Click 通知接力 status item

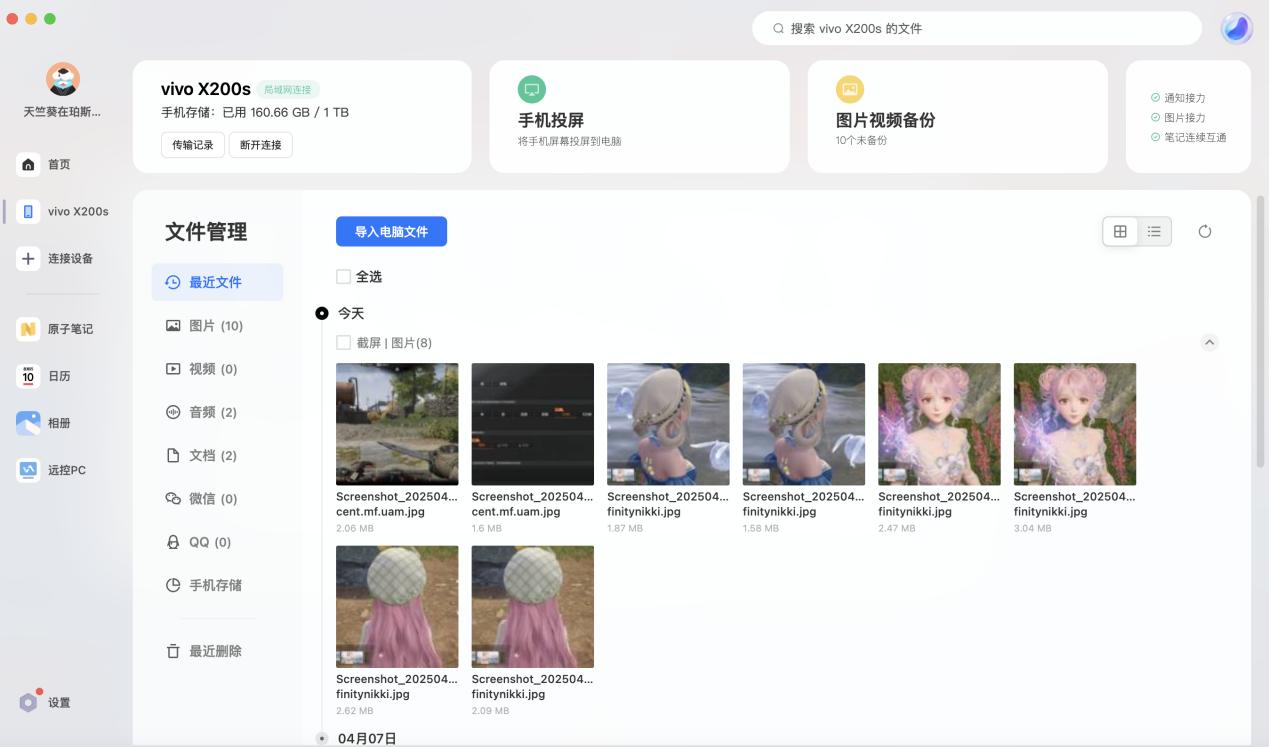(1178, 98)
